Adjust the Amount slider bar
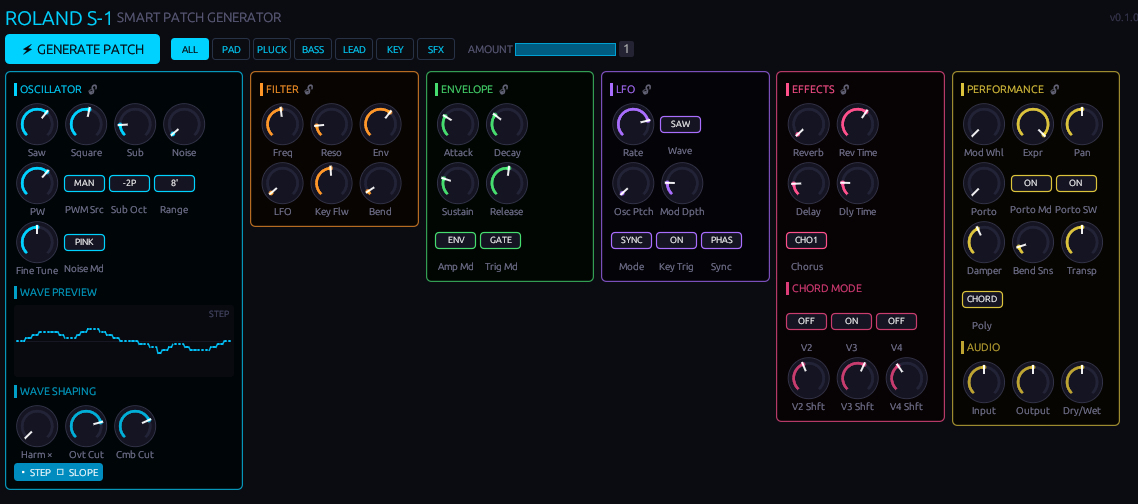Screen dimensions: 1138x504 click(565, 49)
